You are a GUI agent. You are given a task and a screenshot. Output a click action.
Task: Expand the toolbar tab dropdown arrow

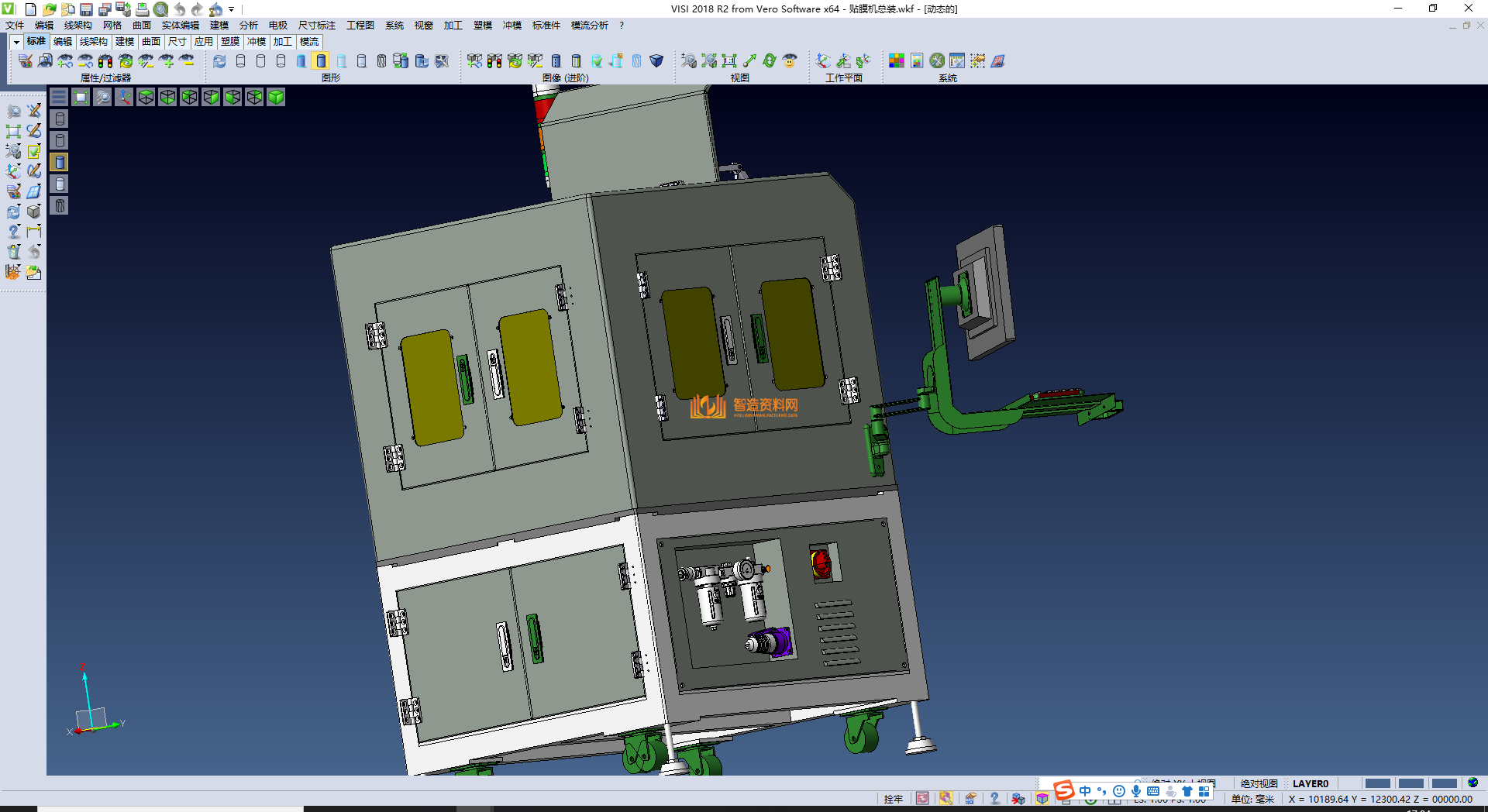click(x=15, y=42)
